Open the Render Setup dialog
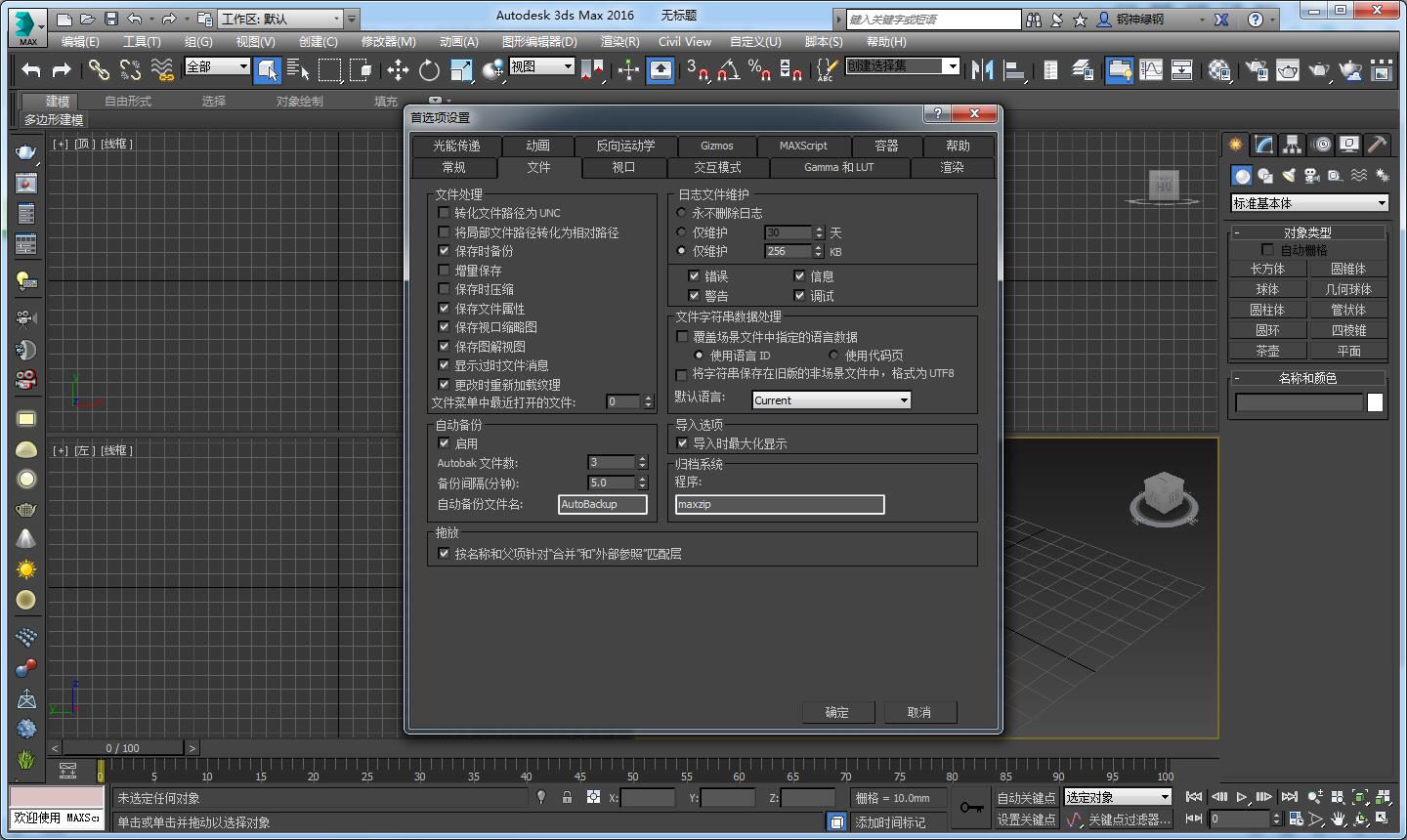This screenshot has width=1407, height=840. pos(1258,69)
